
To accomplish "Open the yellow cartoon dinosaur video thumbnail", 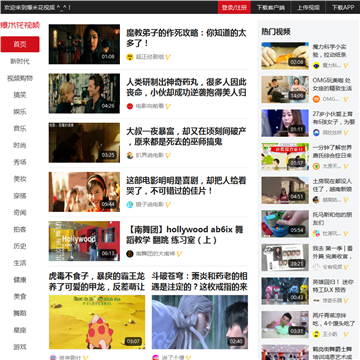I will click(97, 322).
